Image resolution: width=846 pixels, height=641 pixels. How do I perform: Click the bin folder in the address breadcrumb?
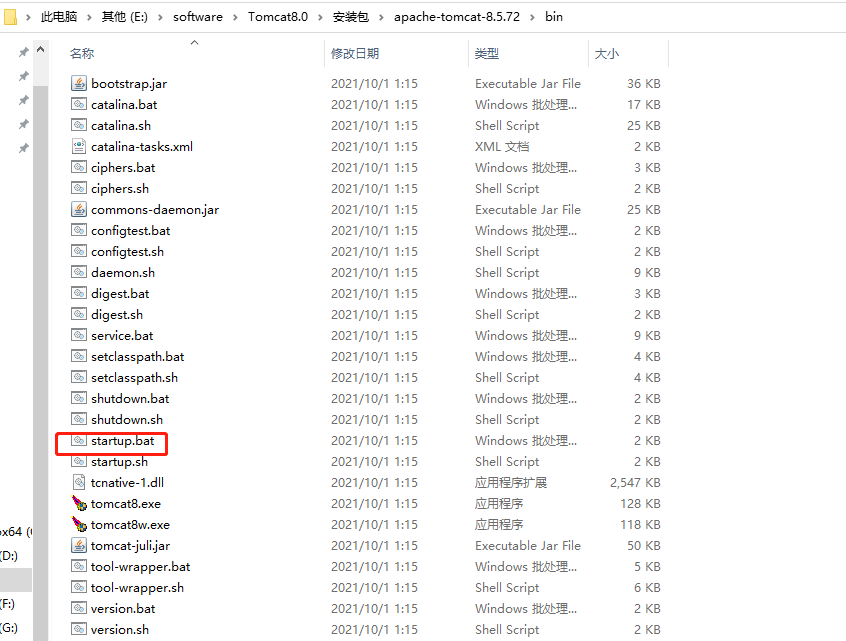(554, 17)
